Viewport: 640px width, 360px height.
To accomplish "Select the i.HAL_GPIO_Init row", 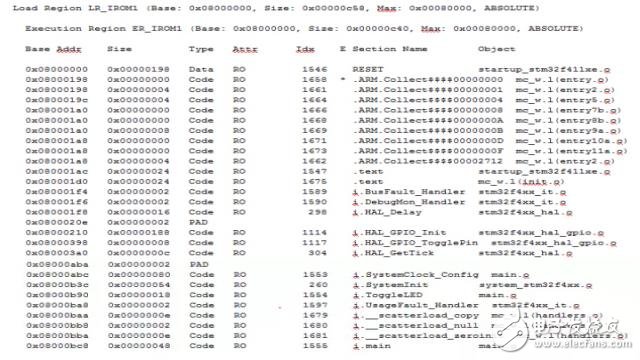I will coord(315,233).
